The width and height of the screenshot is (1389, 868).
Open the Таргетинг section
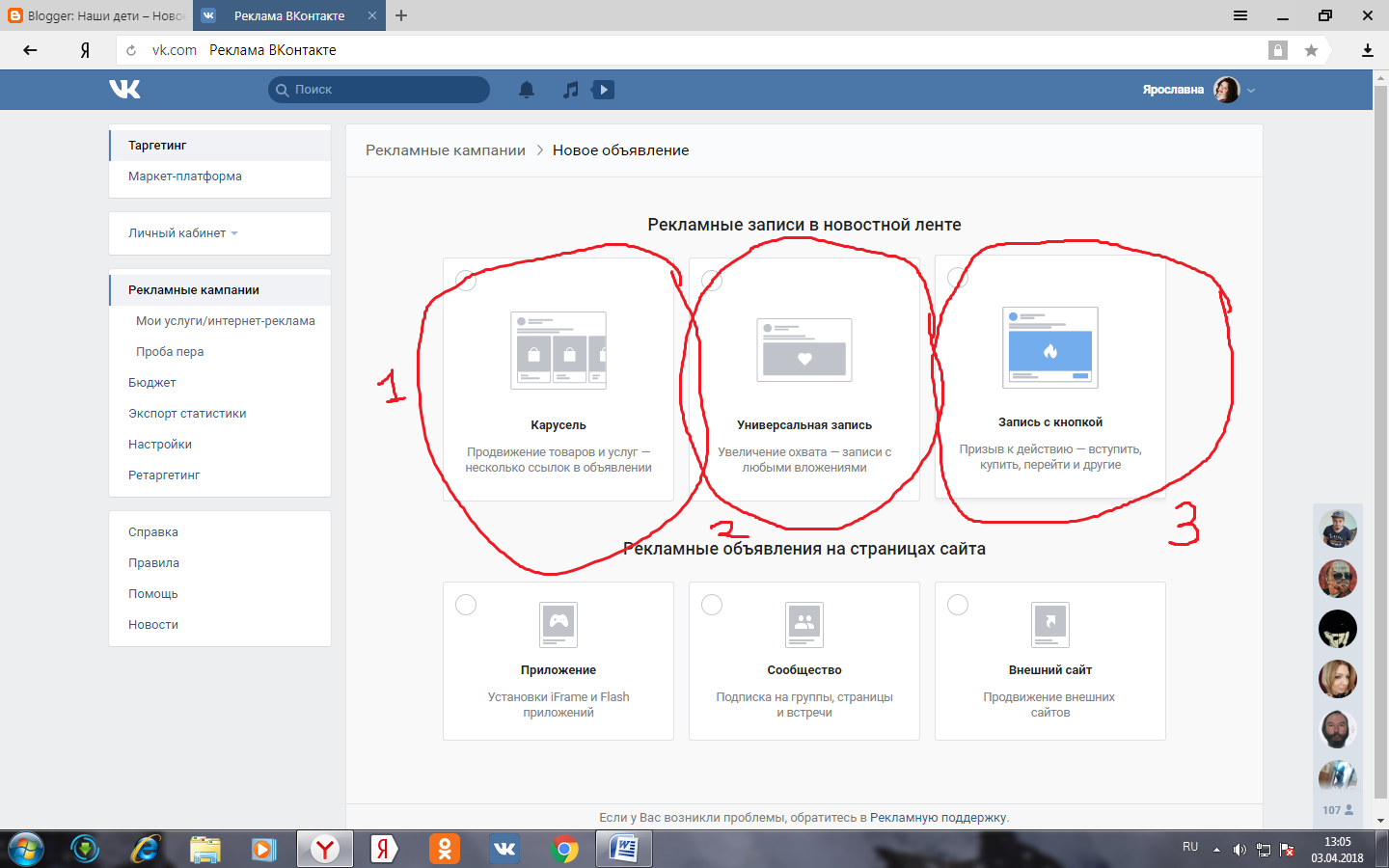[x=220, y=146]
